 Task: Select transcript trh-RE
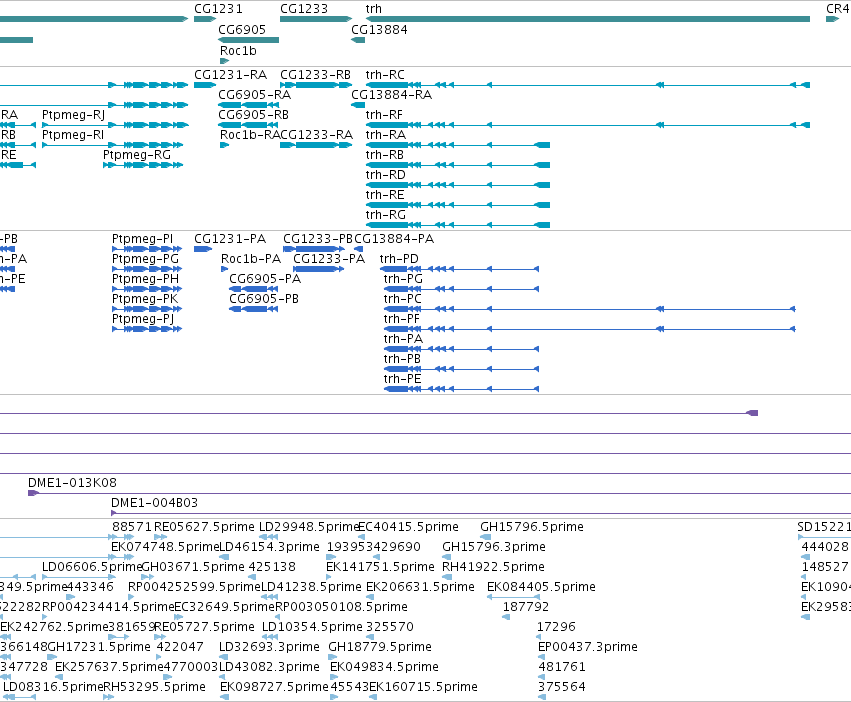pyautogui.click(x=385, y=195)
